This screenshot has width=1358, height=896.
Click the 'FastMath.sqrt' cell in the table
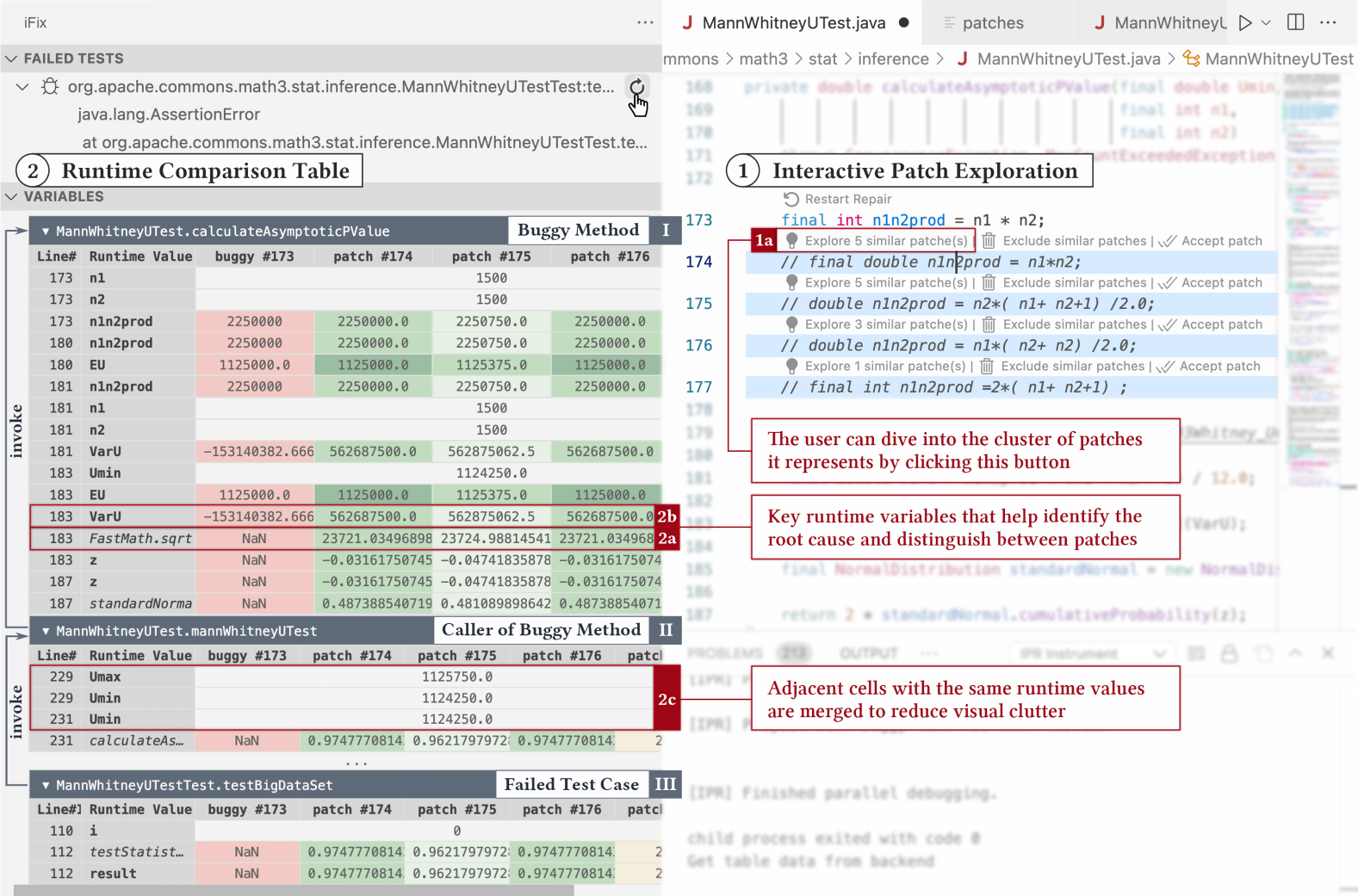pyautogui.click(x=140, y=539)
